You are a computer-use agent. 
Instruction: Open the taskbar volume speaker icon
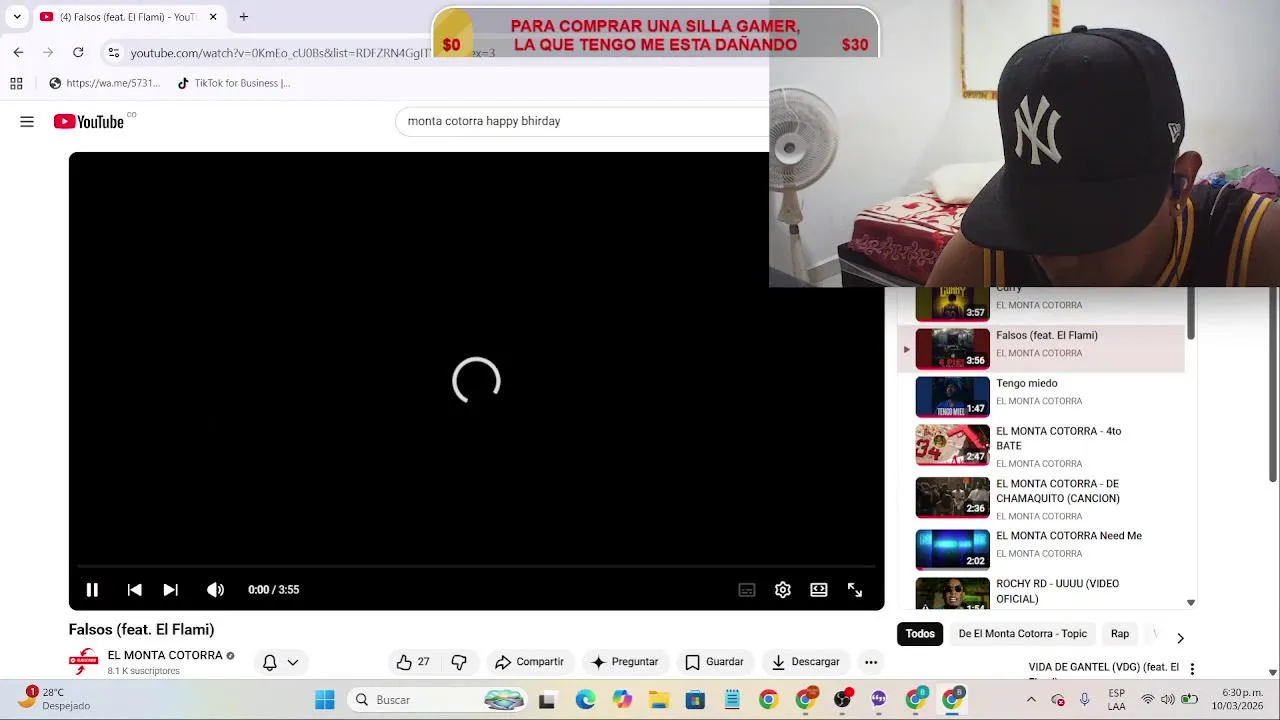pos(1168,699)
